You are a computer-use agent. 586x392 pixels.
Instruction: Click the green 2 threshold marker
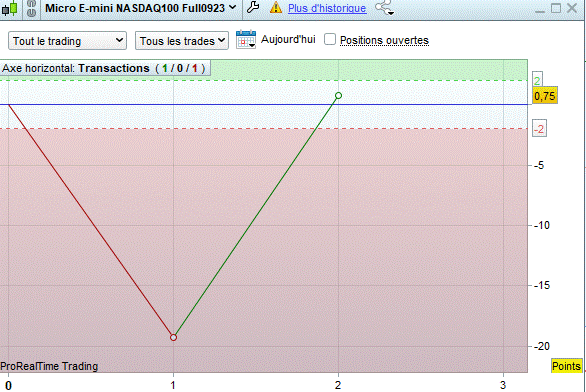coord(537,80)
